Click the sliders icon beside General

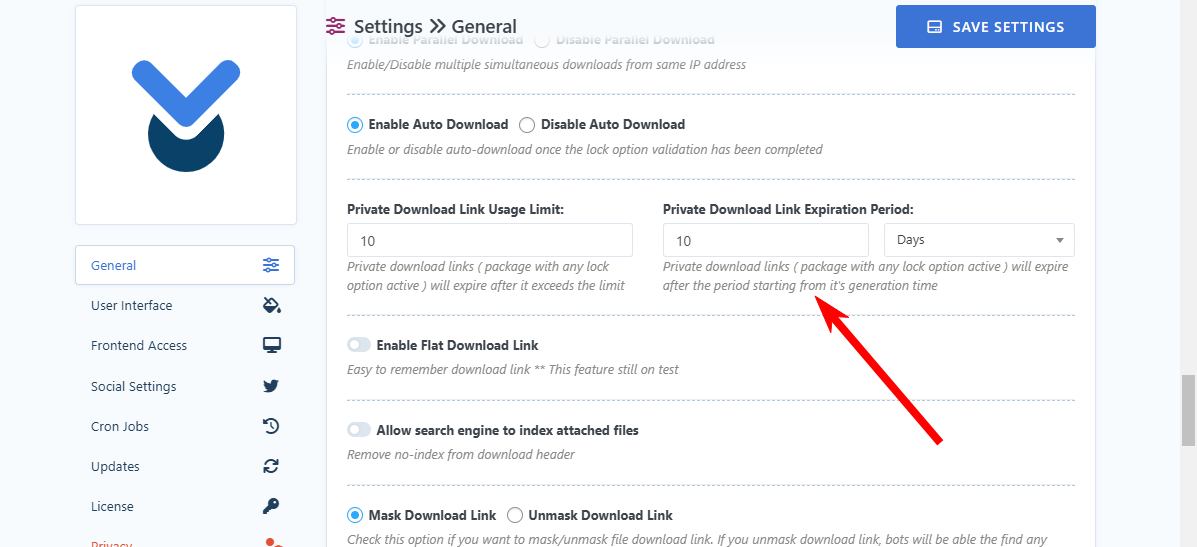coord(271,265)
